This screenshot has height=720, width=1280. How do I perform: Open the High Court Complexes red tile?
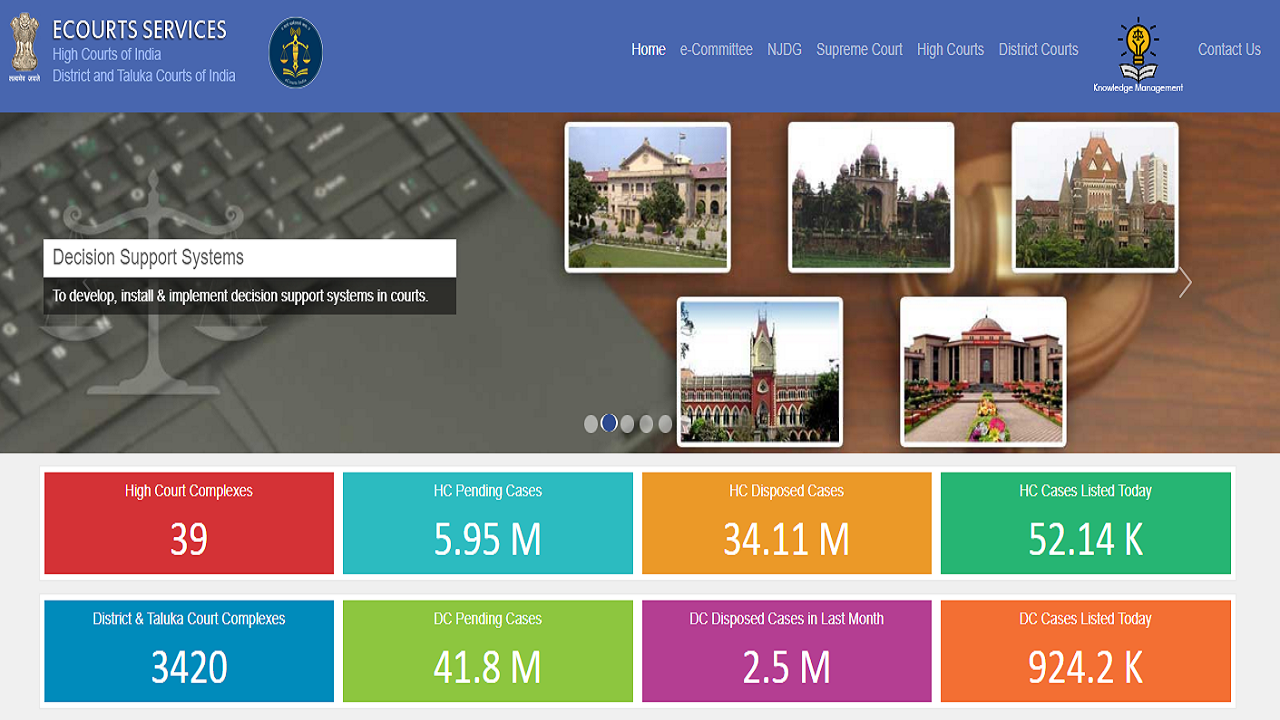coord(189,523)
